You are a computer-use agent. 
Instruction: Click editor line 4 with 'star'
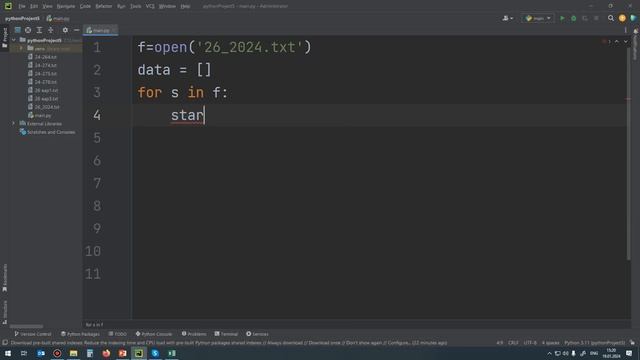click(x=380, y=115)
